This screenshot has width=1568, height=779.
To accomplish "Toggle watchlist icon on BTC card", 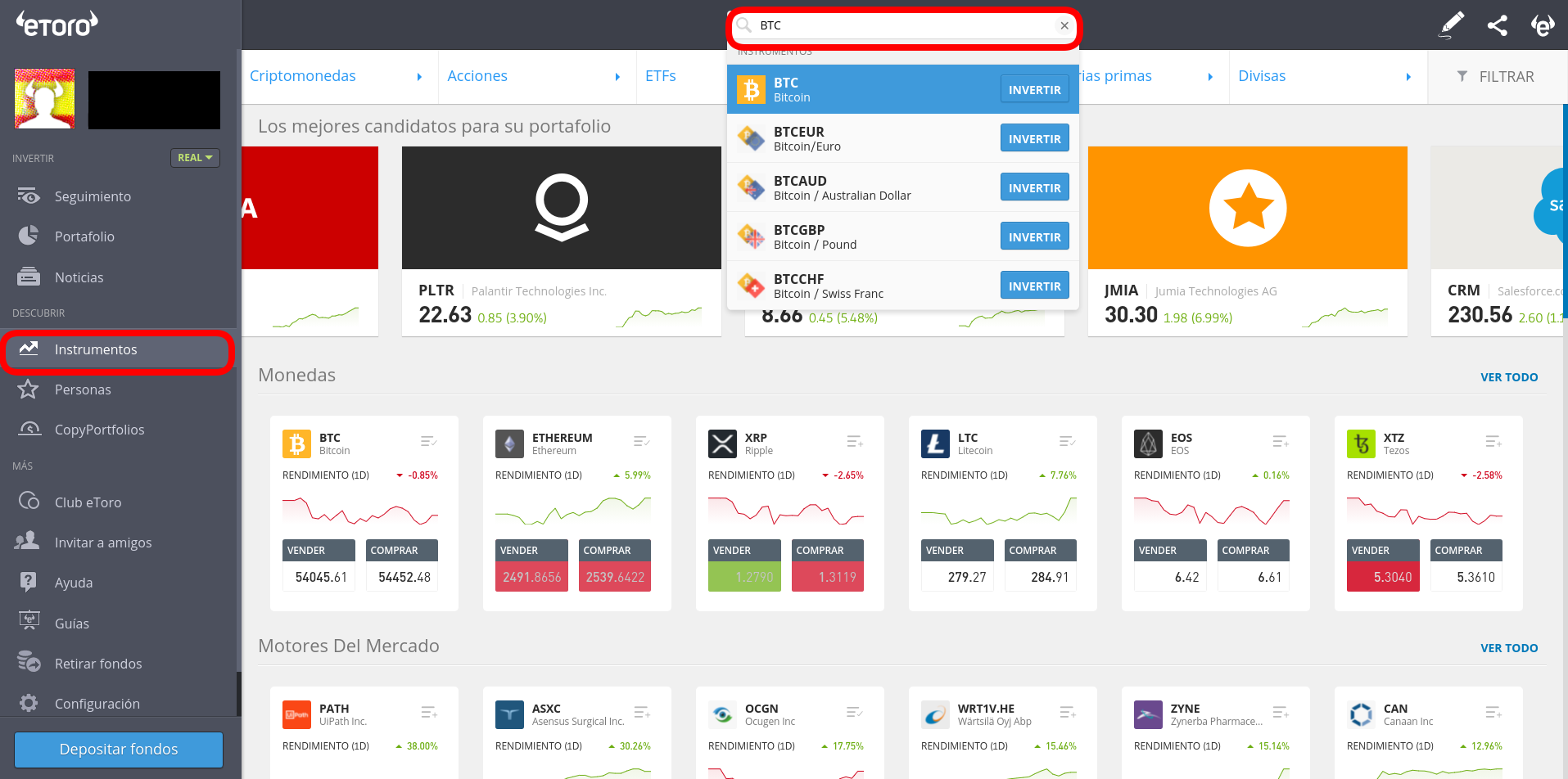I will click(x=429, y=442).
